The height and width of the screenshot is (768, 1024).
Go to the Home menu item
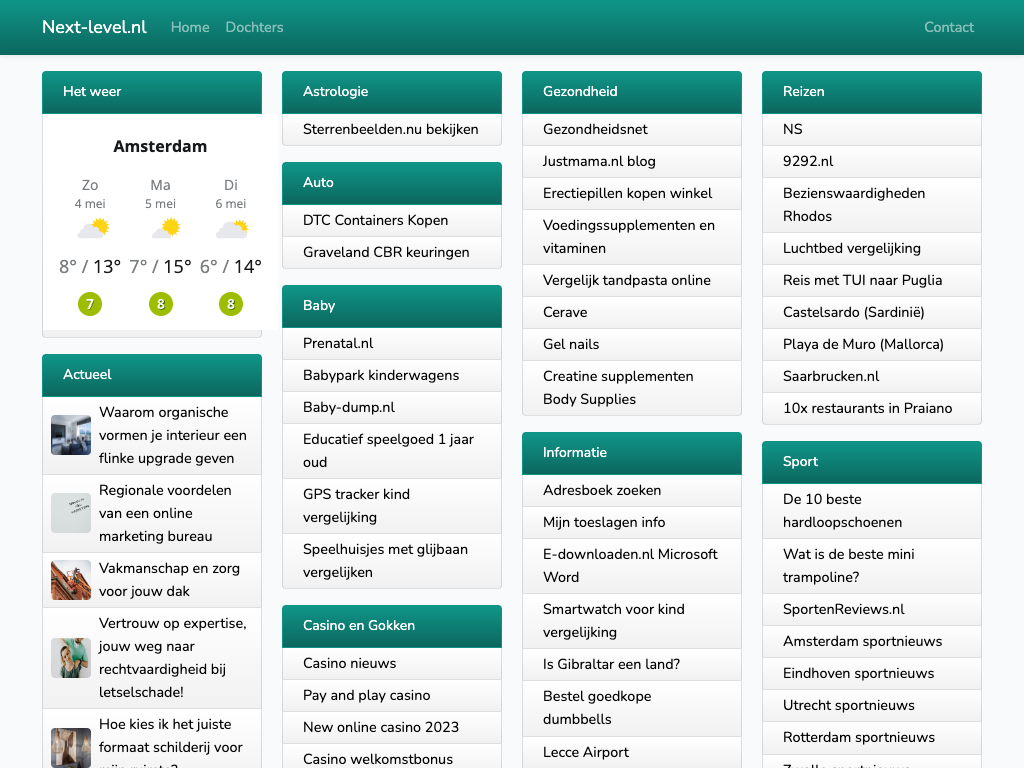click(x=190, y=27)
